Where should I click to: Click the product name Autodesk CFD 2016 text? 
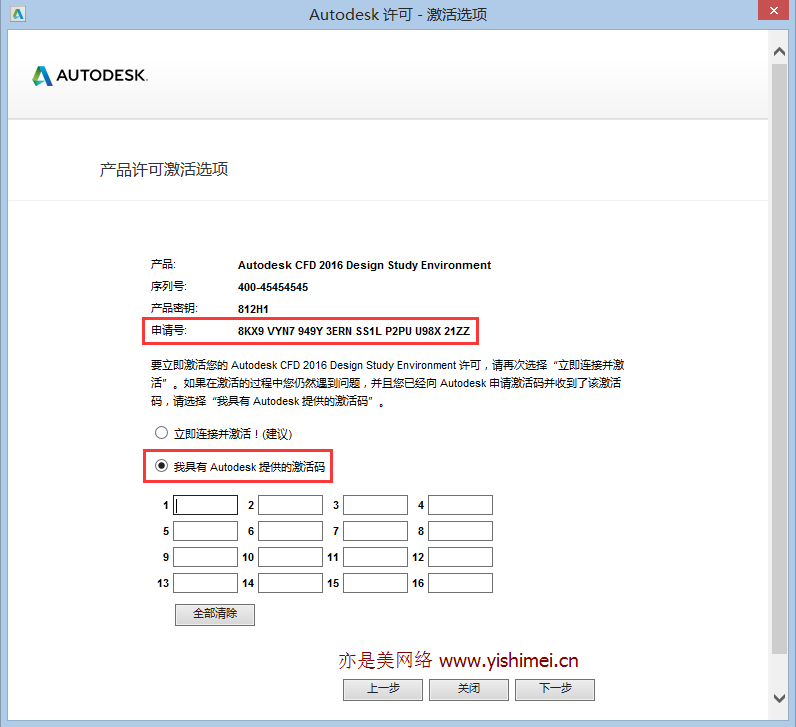[x=364, y=265]
